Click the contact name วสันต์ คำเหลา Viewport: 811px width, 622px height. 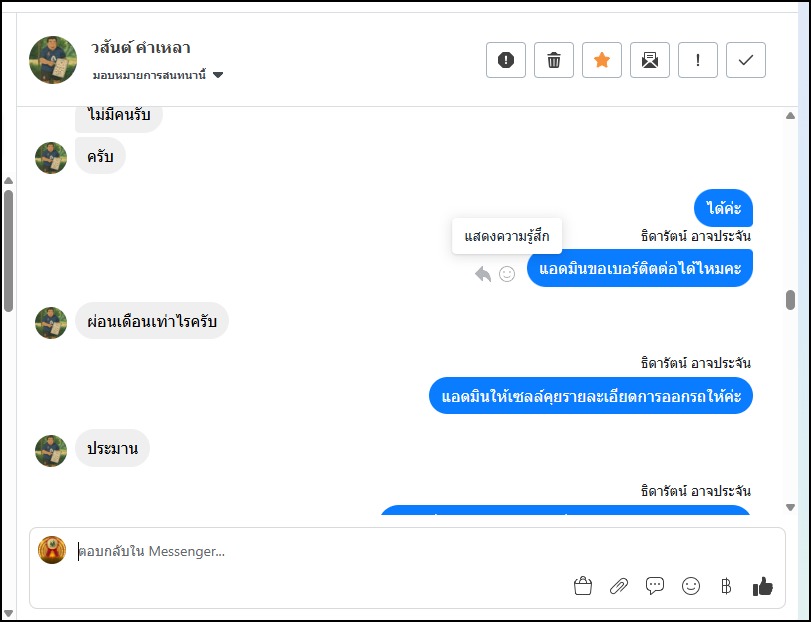coord(140,48)
